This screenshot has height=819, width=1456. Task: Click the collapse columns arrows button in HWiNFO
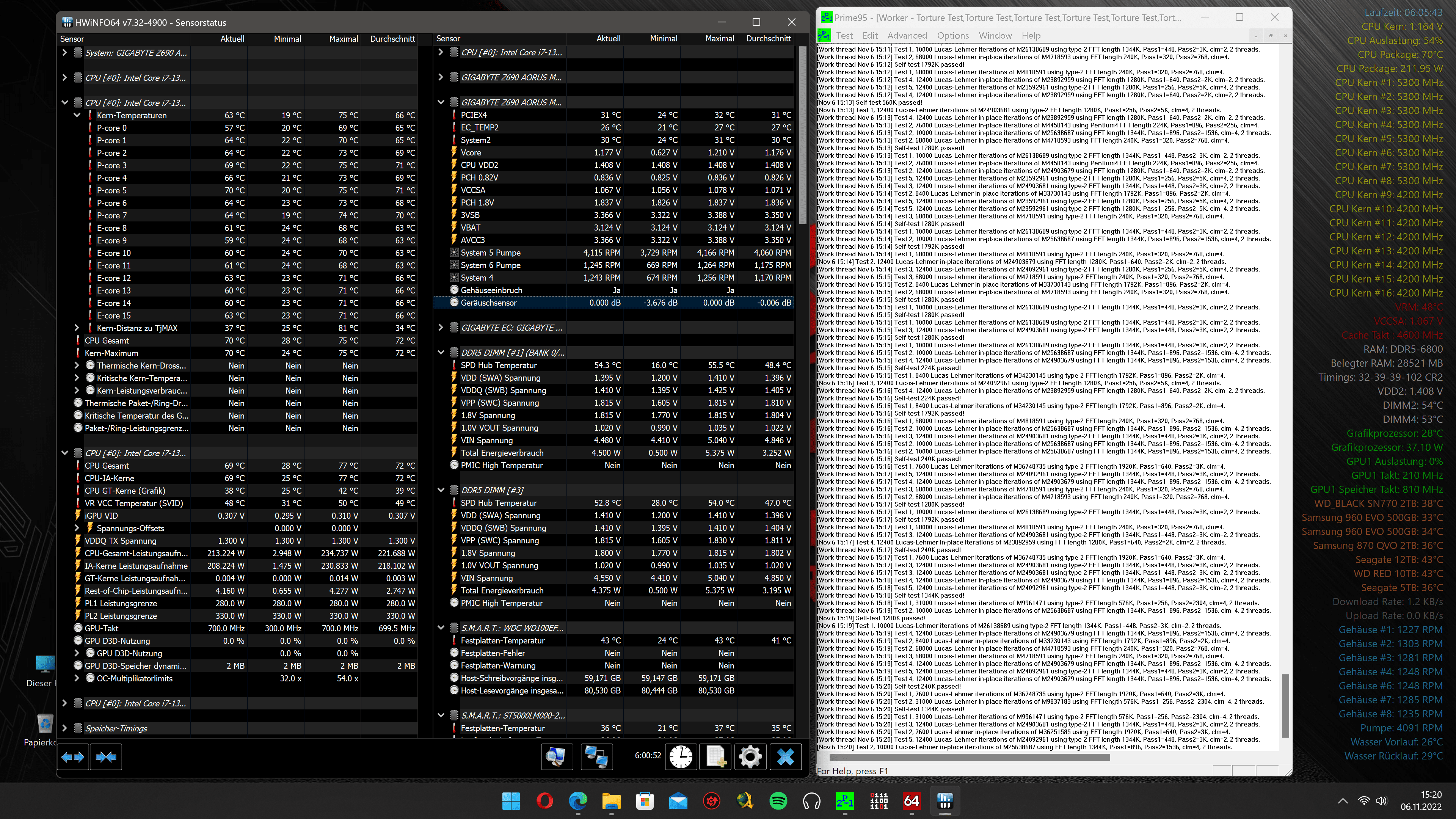coord(106,756)
